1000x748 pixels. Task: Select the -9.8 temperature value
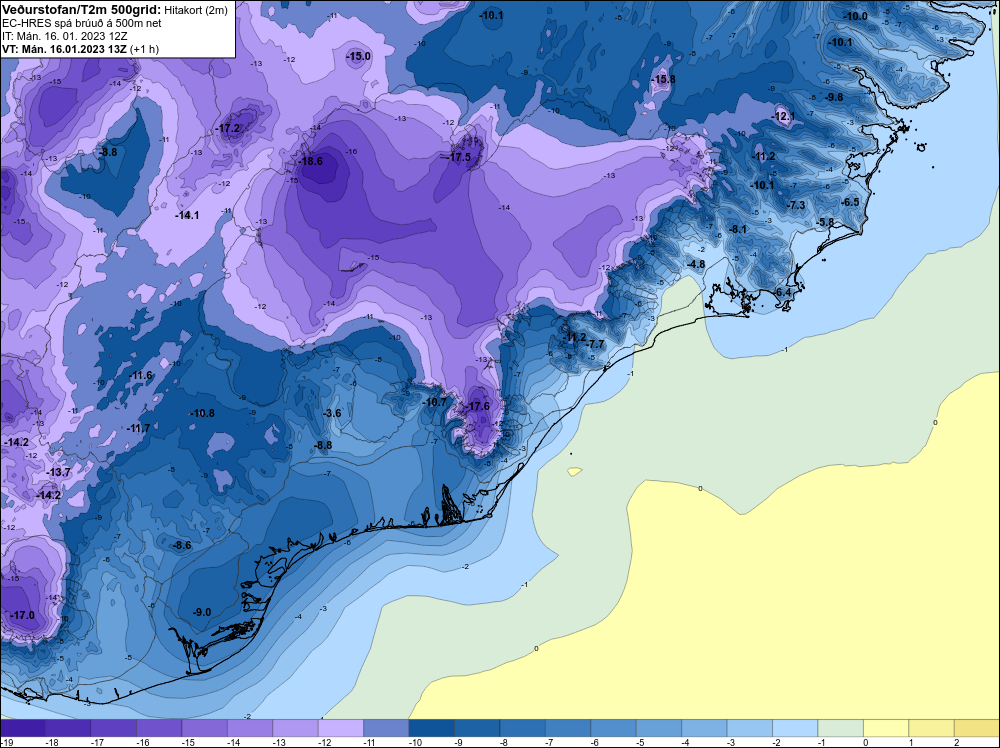834,98
